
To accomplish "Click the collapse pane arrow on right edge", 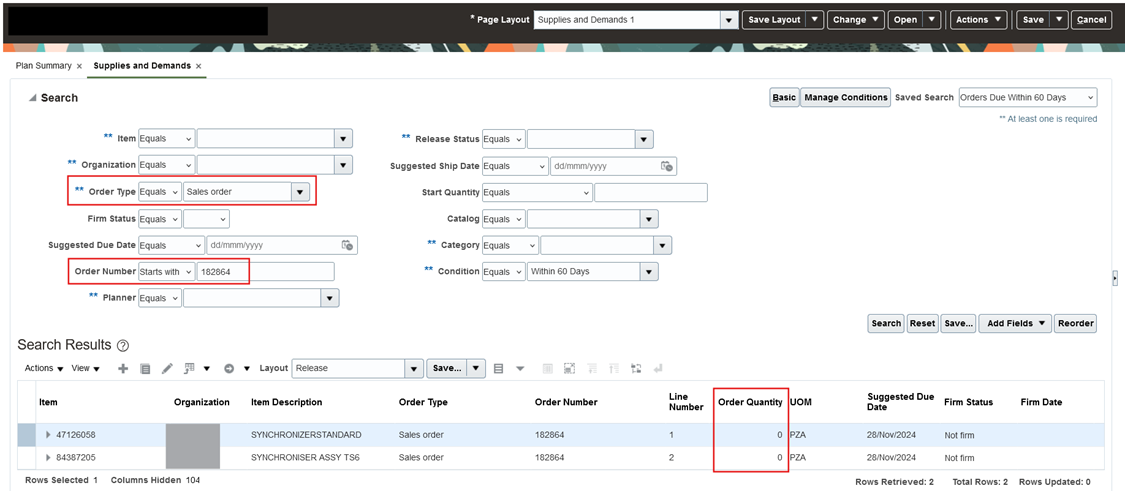I will 1115,277.
